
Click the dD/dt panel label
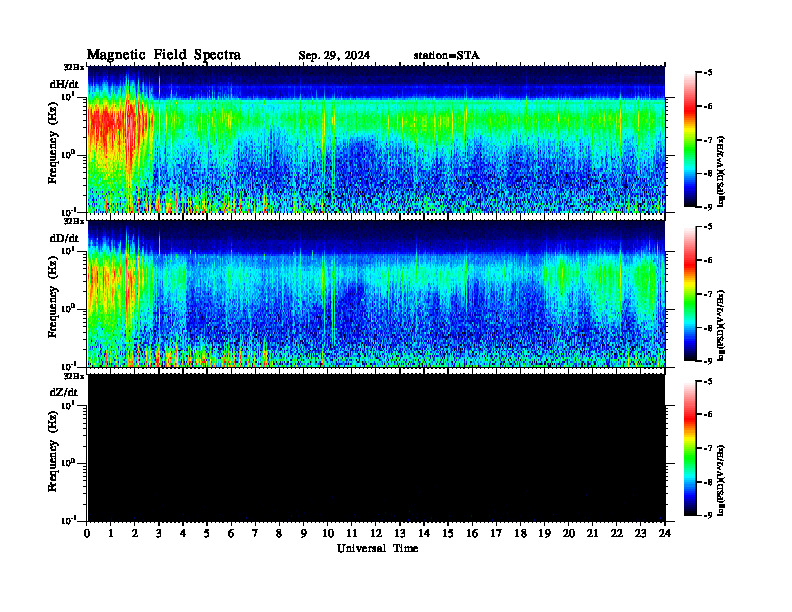pyautogui.click(x=64, y=238)
